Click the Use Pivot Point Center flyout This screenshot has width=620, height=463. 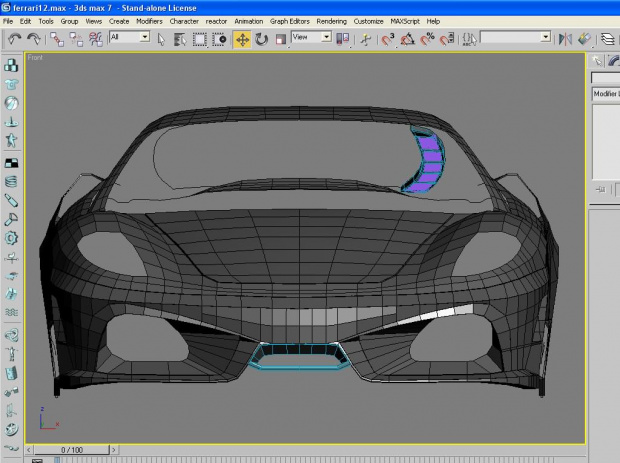[x=342, y=39]
